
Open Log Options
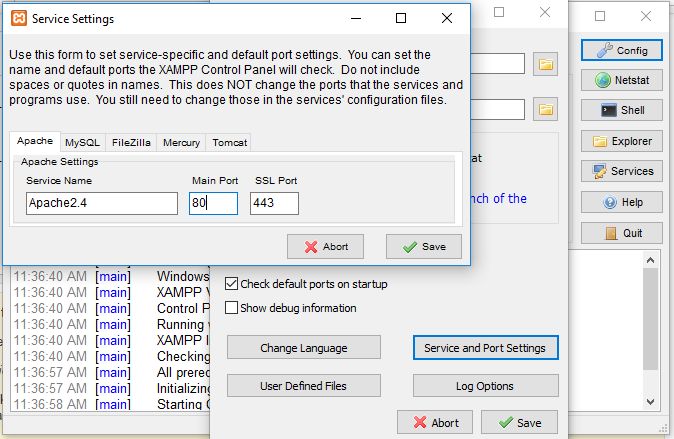point(486,386)
